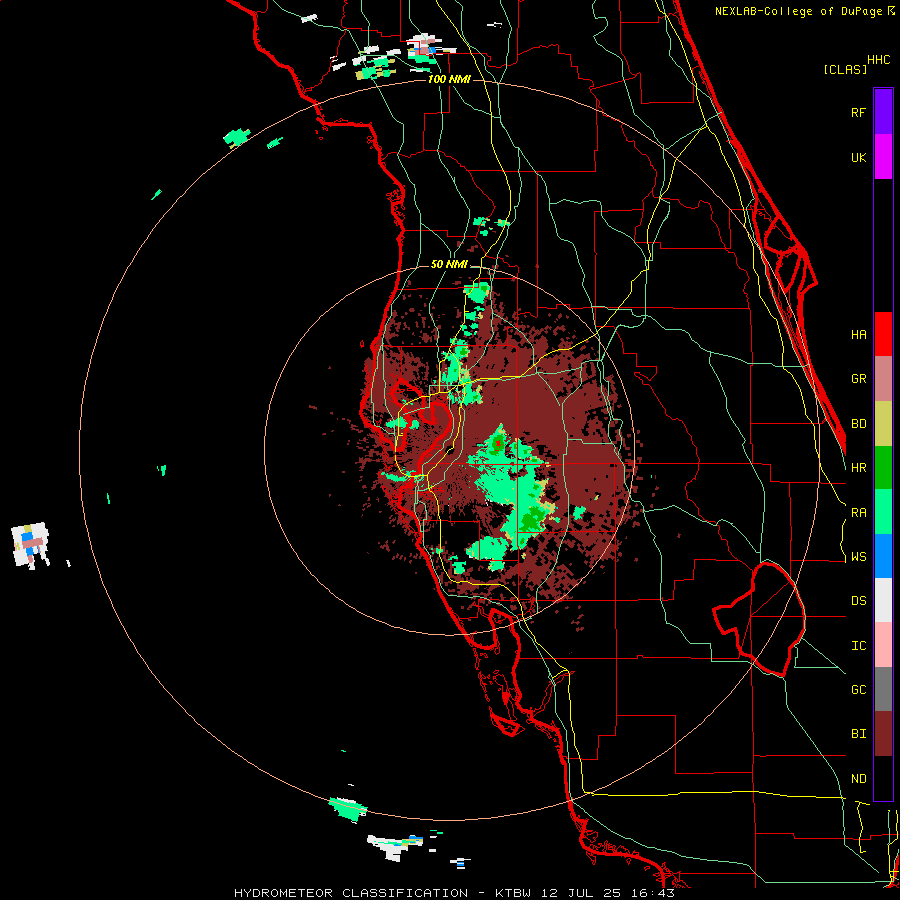
Task: Click the BI legend label
Action: (858, 734)
